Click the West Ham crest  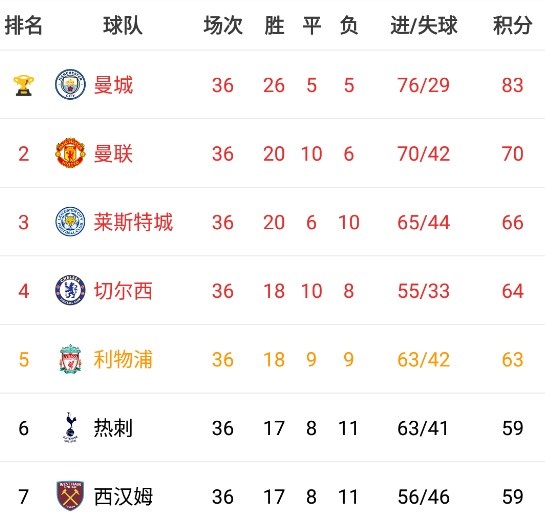point(70,496)
